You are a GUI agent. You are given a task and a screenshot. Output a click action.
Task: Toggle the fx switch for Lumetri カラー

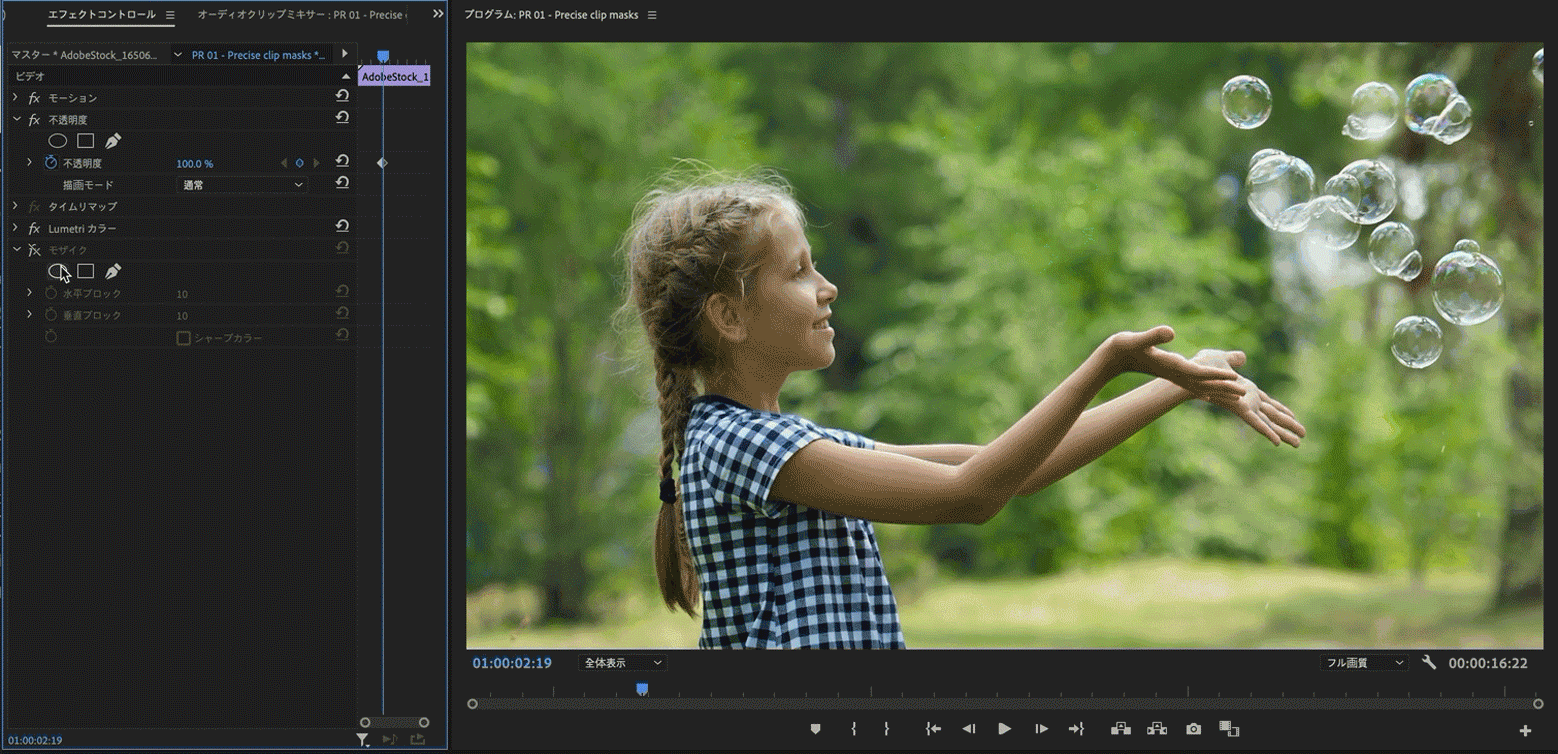[34, 229]
